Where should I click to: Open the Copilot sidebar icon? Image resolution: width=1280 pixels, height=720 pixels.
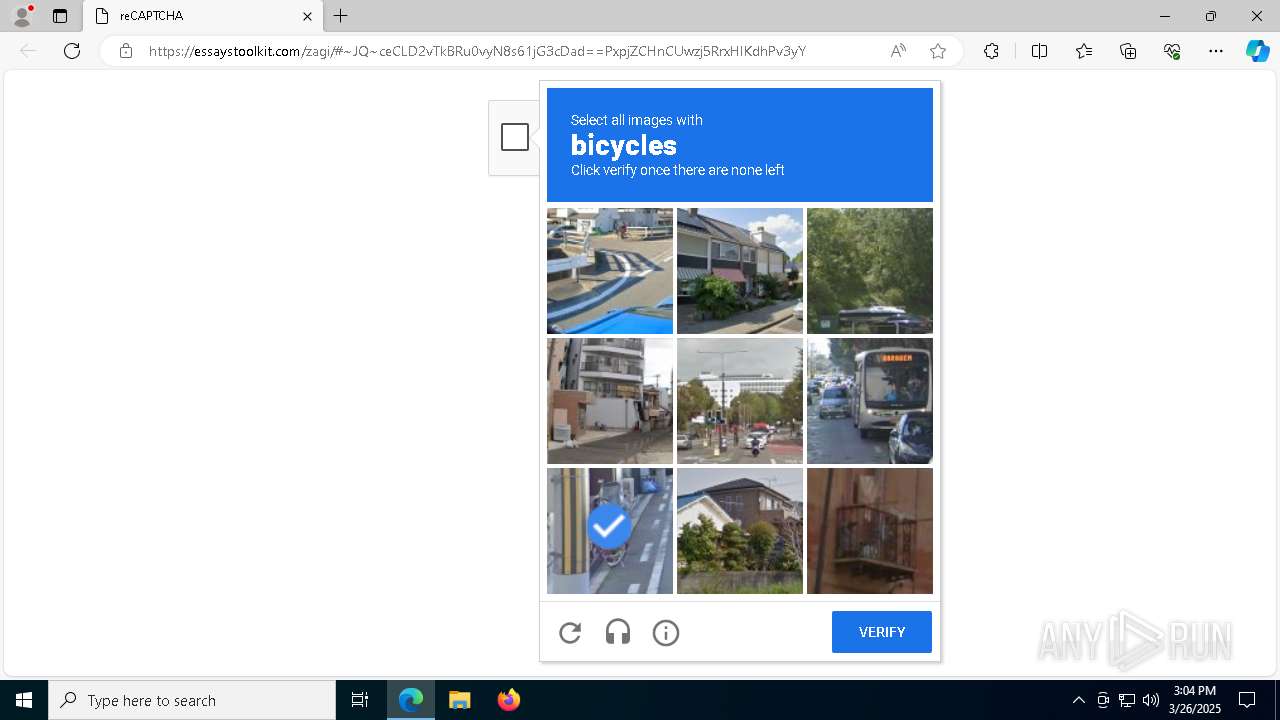(1258, 51)
